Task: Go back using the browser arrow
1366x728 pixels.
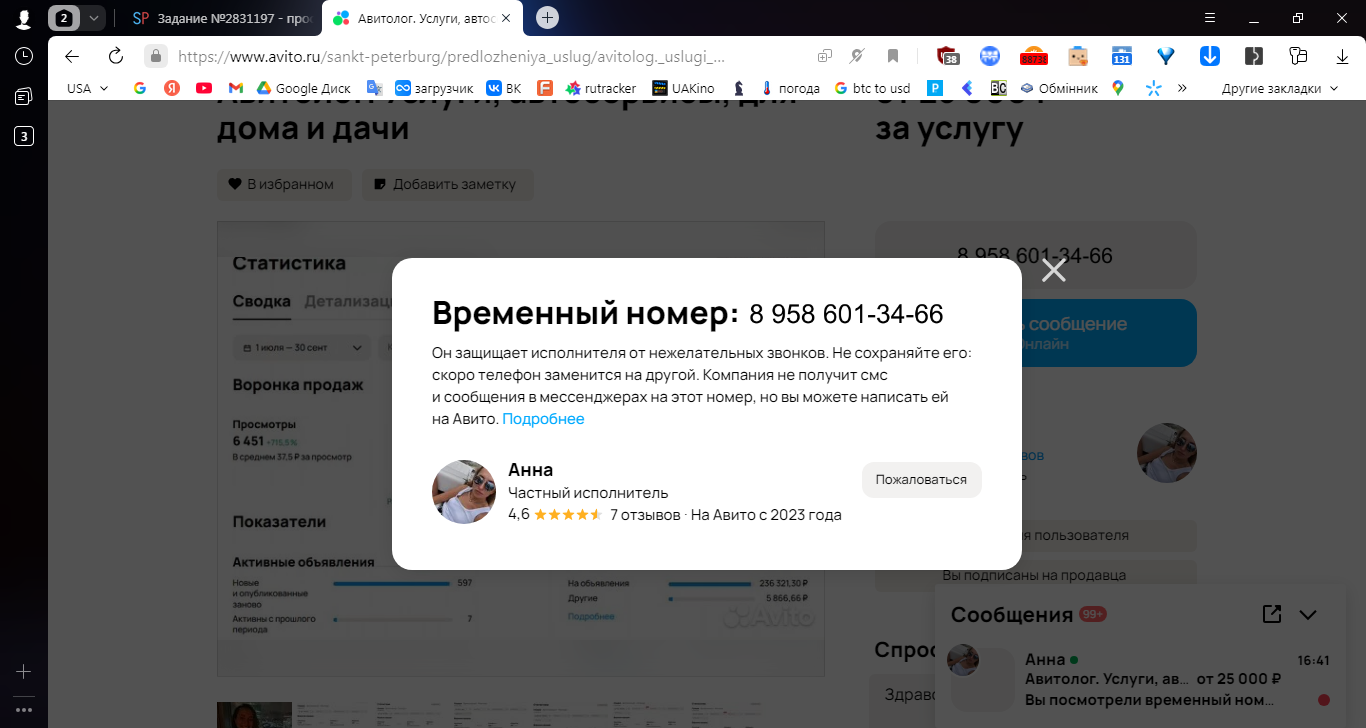Action: pyautogui.click(x=72, y=56)
